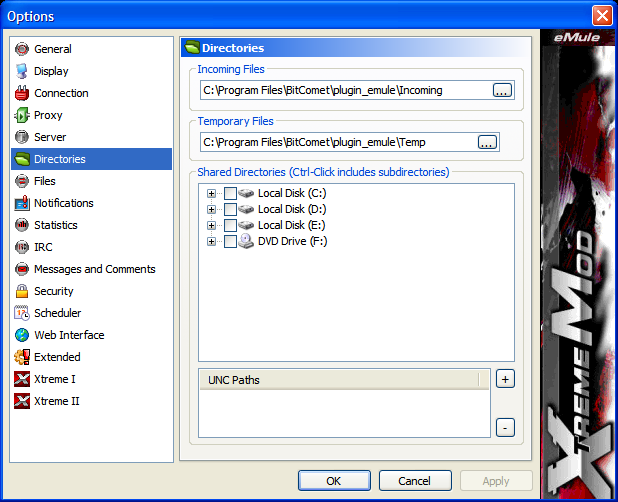
Task: Click the General category icon
Action: point(22,49)
